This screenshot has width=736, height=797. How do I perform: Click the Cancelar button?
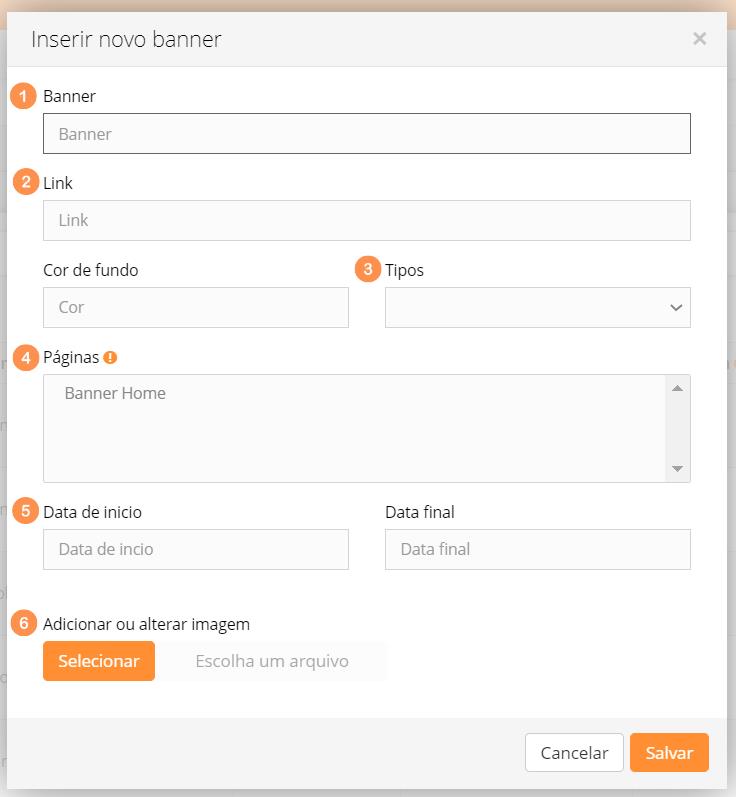(x=574, y=753)
